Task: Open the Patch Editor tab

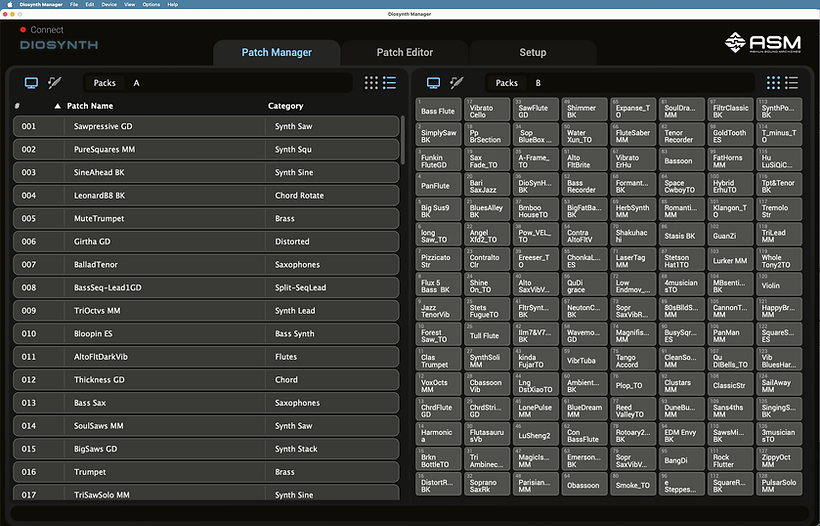Action: click(405, 52)
